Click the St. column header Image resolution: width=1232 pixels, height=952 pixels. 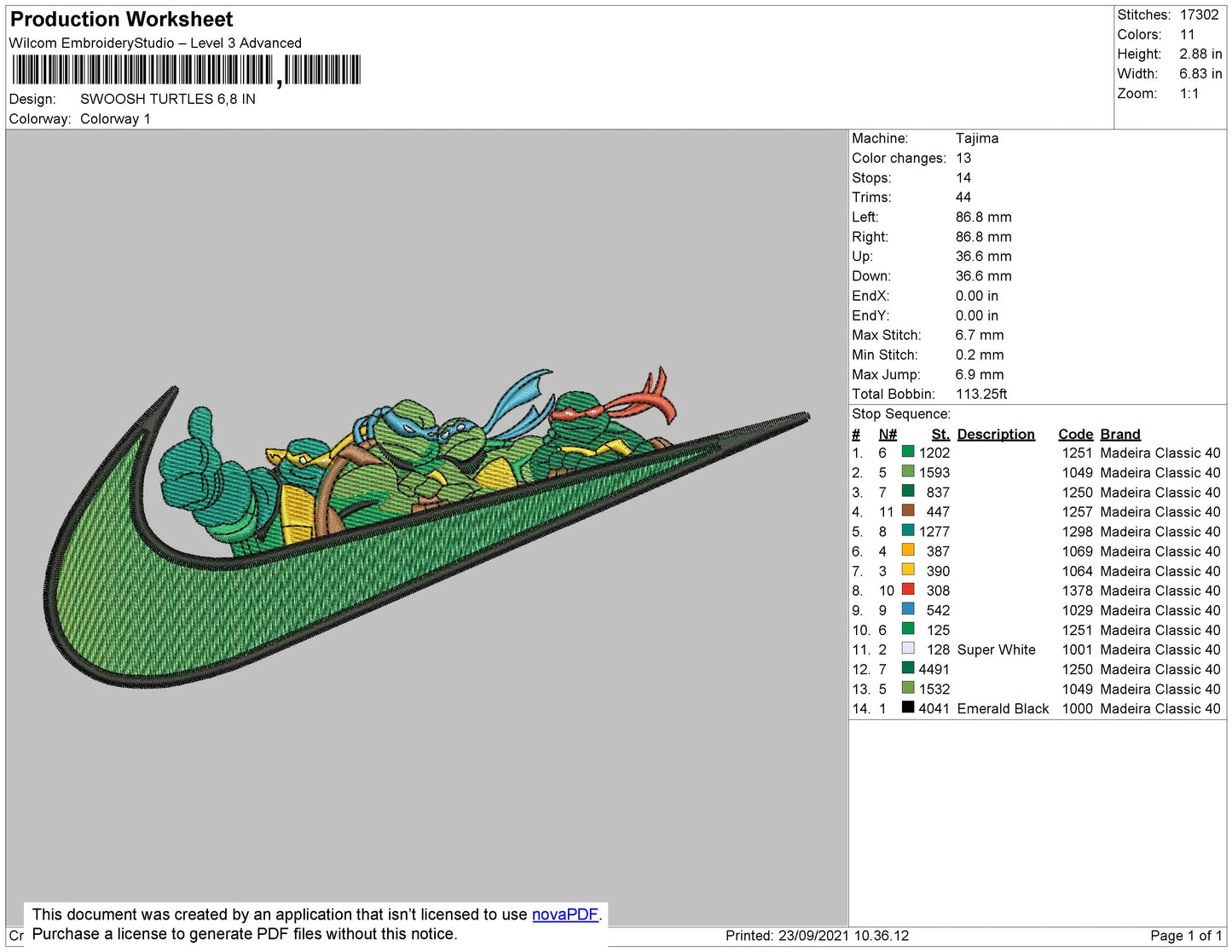[940, 434]
